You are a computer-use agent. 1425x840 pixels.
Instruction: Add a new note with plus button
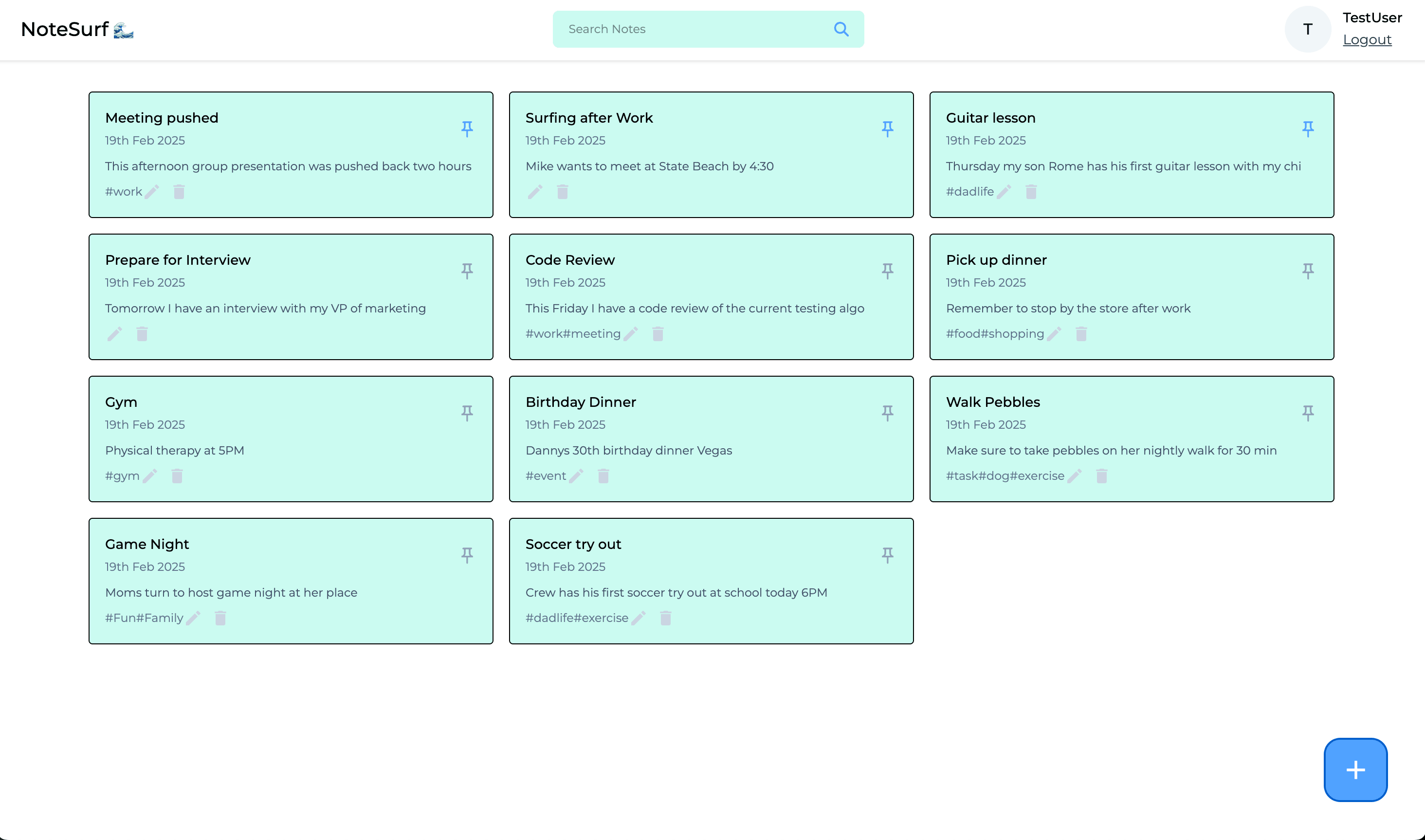coord(1355,769)
